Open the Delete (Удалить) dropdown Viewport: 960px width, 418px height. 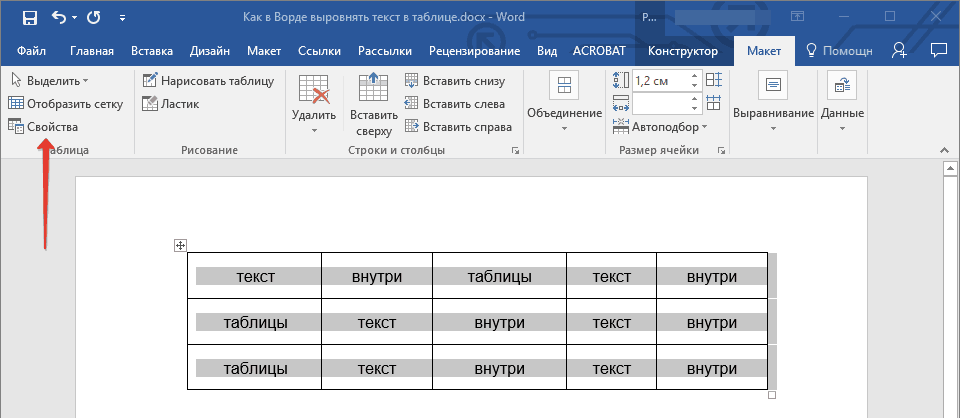313,104
